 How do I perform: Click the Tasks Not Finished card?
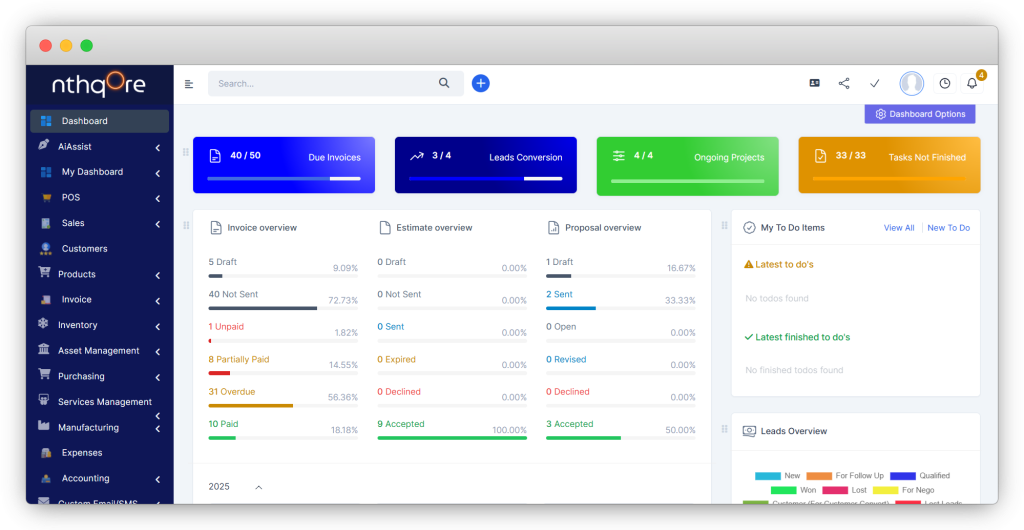tap(889, 165)
